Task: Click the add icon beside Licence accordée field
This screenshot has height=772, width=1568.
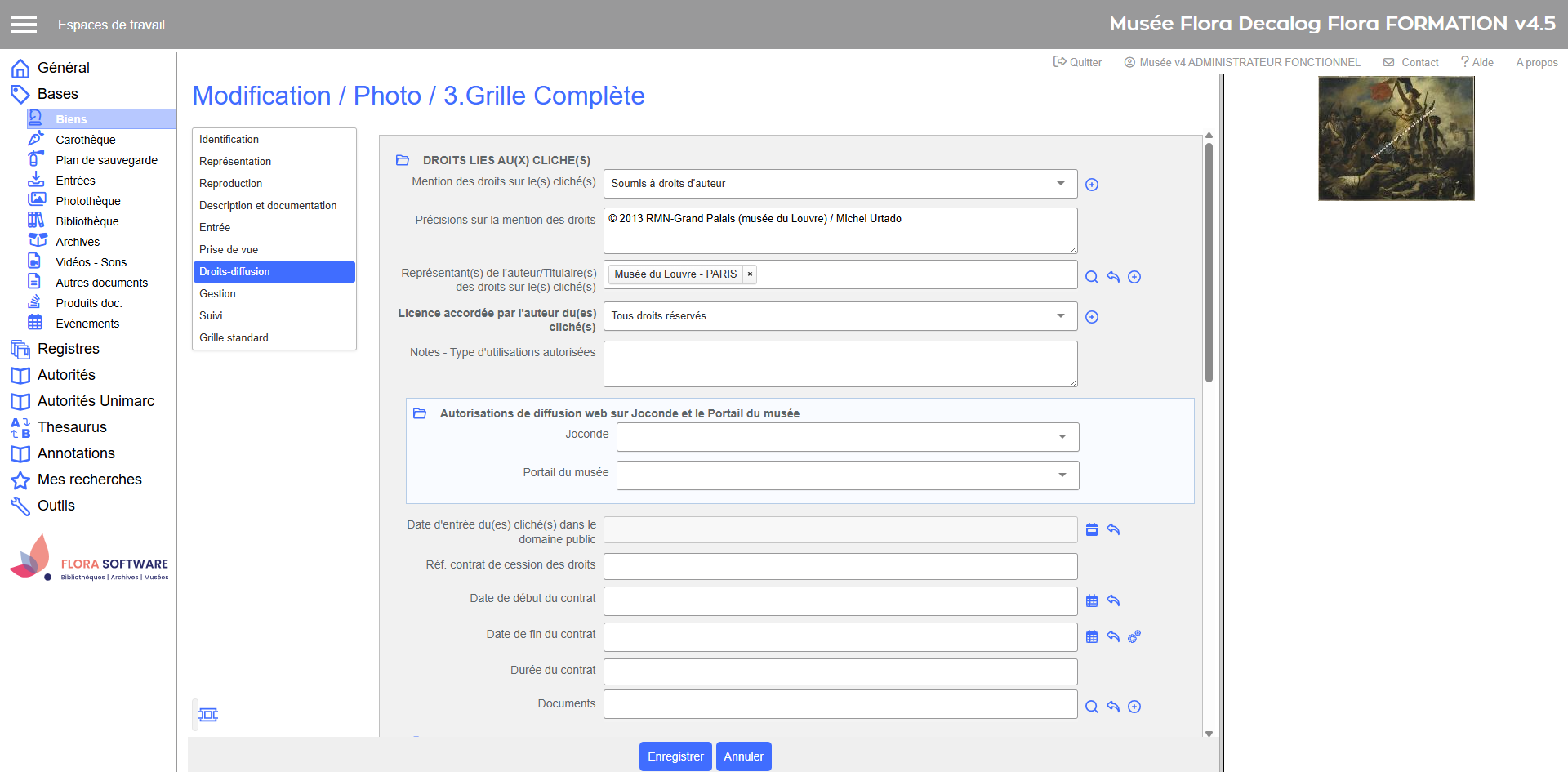Action: click(1092, 317)
